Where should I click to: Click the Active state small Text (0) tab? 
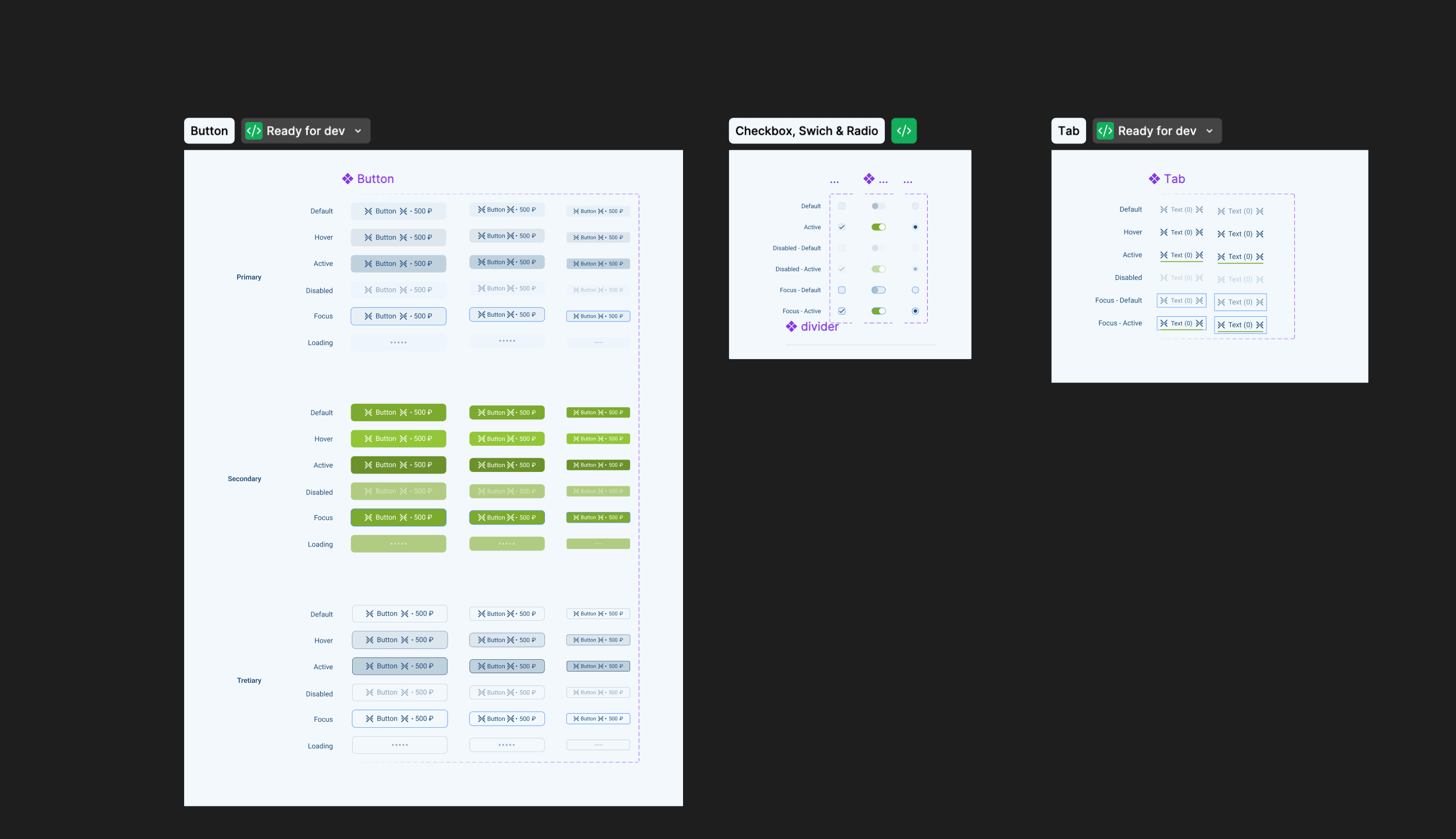pos(1181,255)
